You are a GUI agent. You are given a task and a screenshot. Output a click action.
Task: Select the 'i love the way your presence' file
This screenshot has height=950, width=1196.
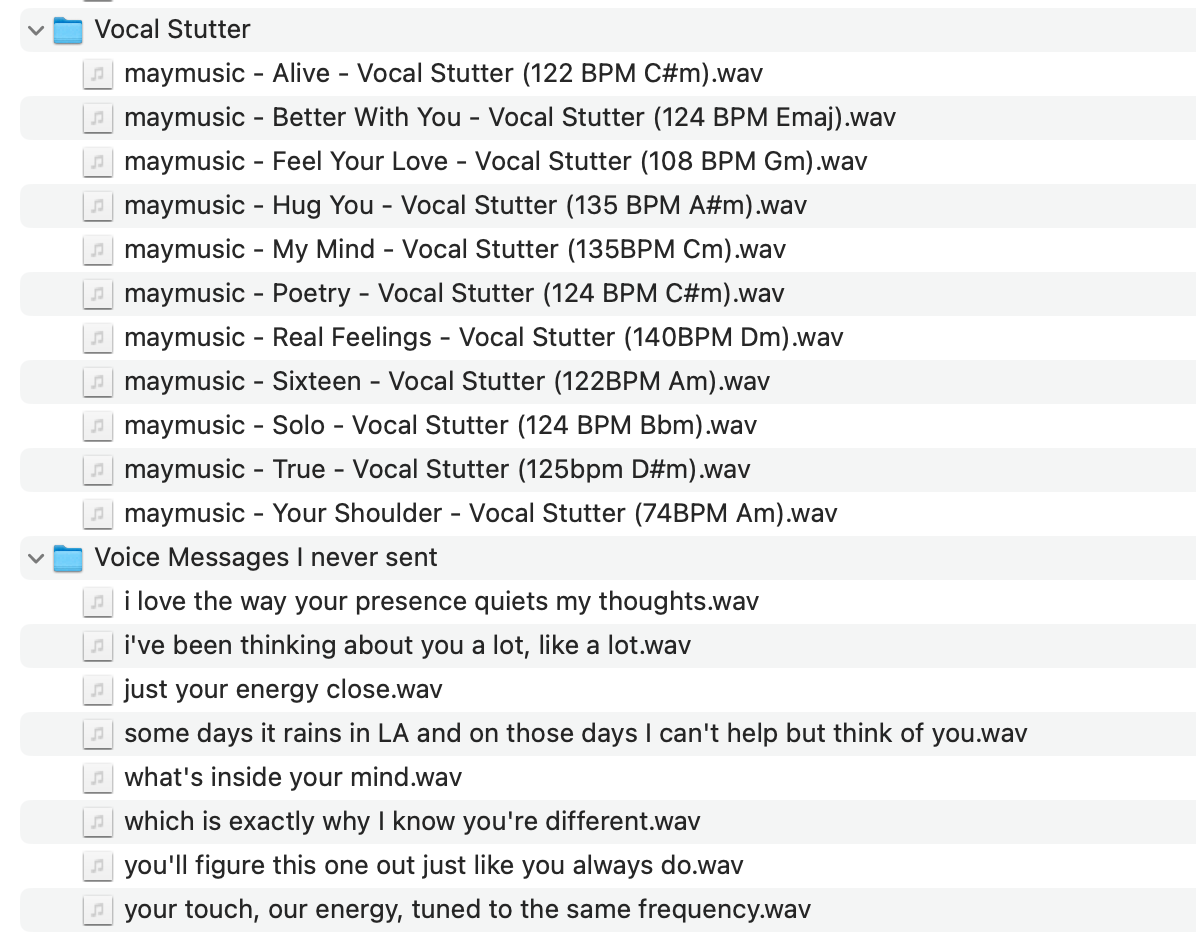click(608, 602)
